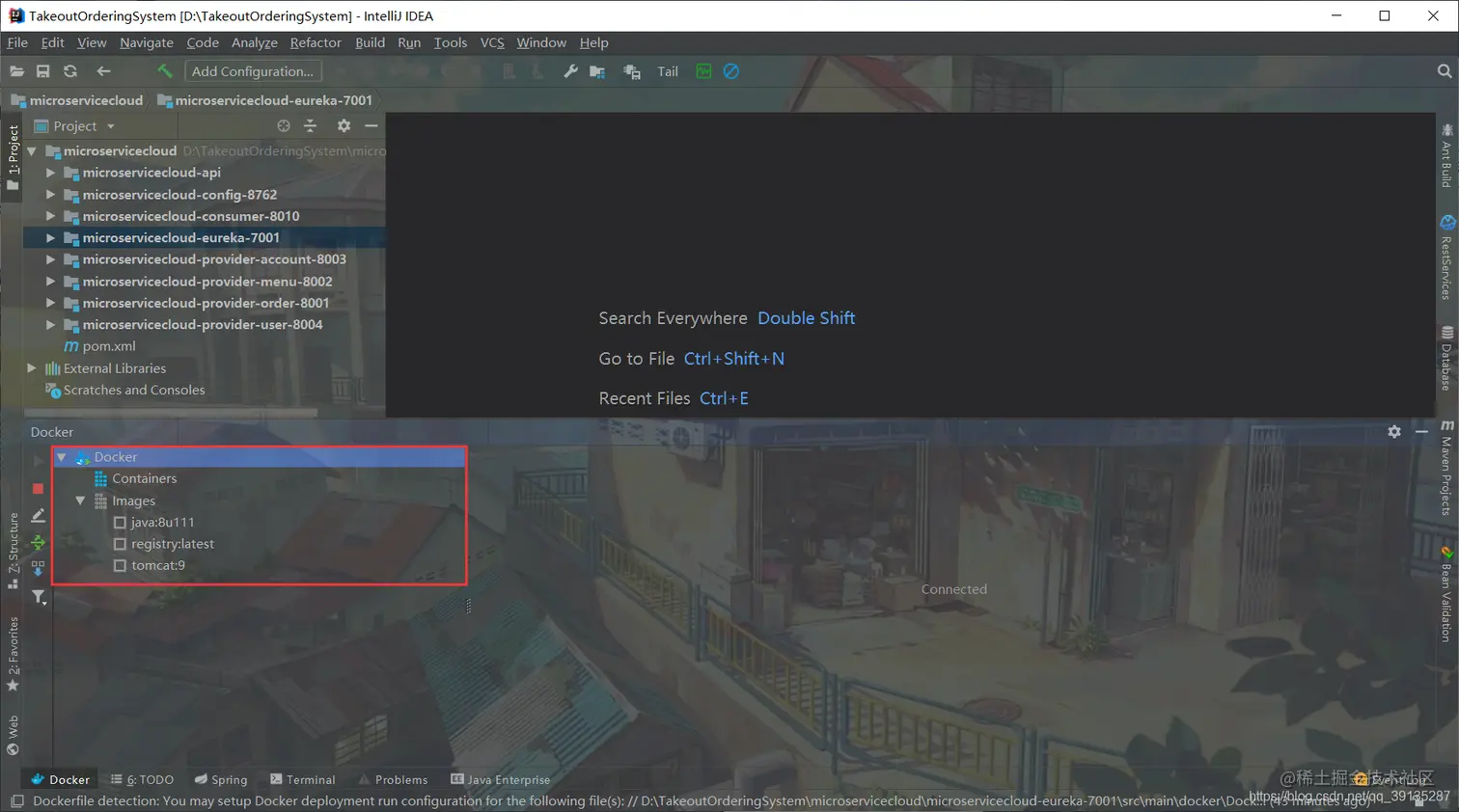Collapse the Docker tree node
The height and width of the screenshot is (812, 1459).
(62, 457)
